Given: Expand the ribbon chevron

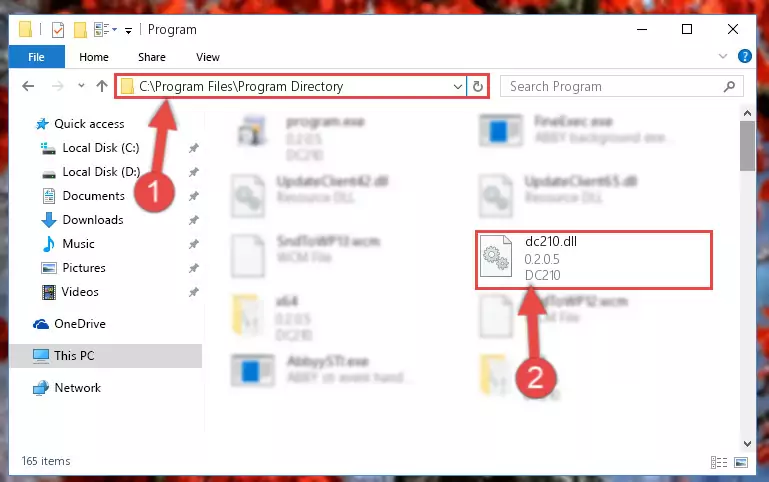Looking at the screenshot, I should (x=722, y=56).
